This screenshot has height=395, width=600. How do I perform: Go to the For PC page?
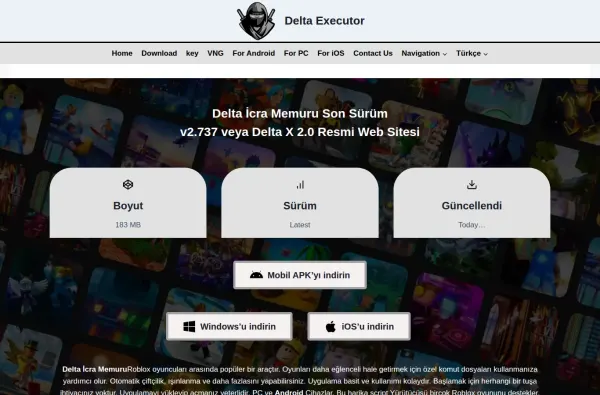[x=296, y=54]
